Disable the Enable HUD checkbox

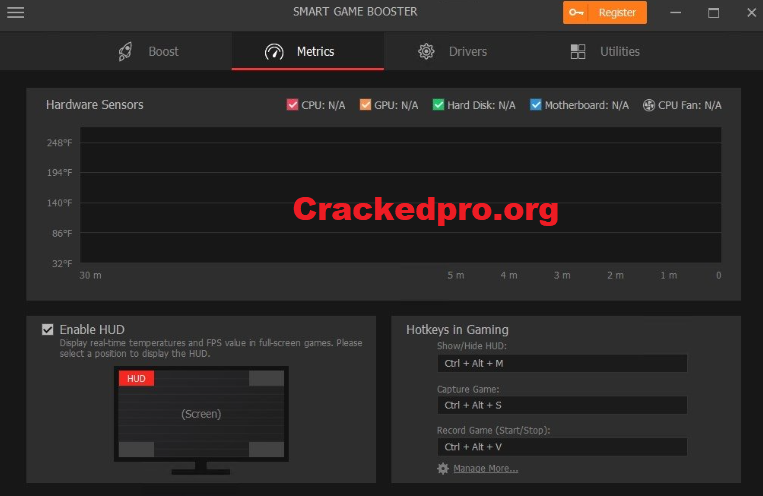tap(47, 330)
